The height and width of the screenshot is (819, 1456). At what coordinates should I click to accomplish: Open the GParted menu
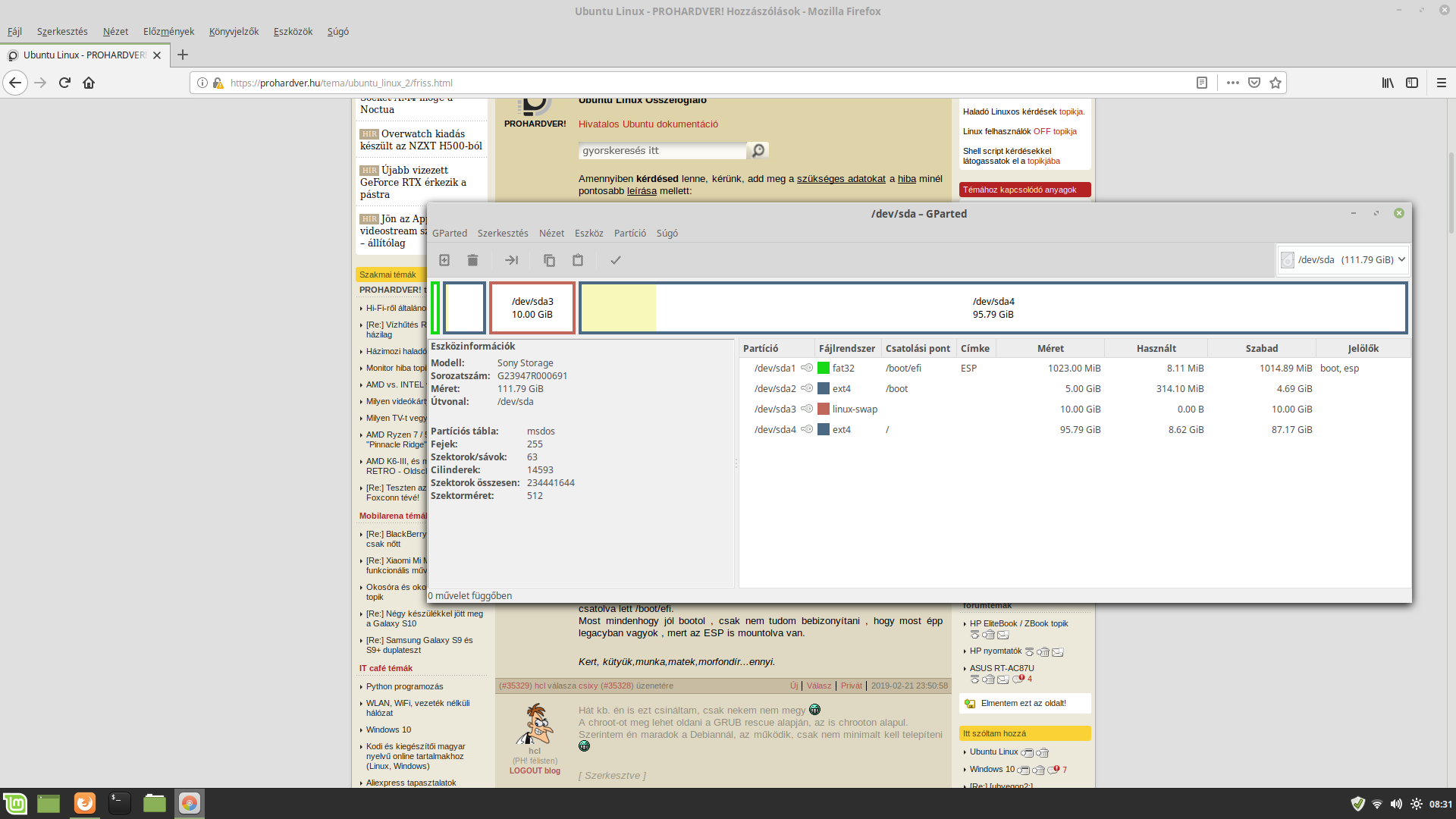450,233
